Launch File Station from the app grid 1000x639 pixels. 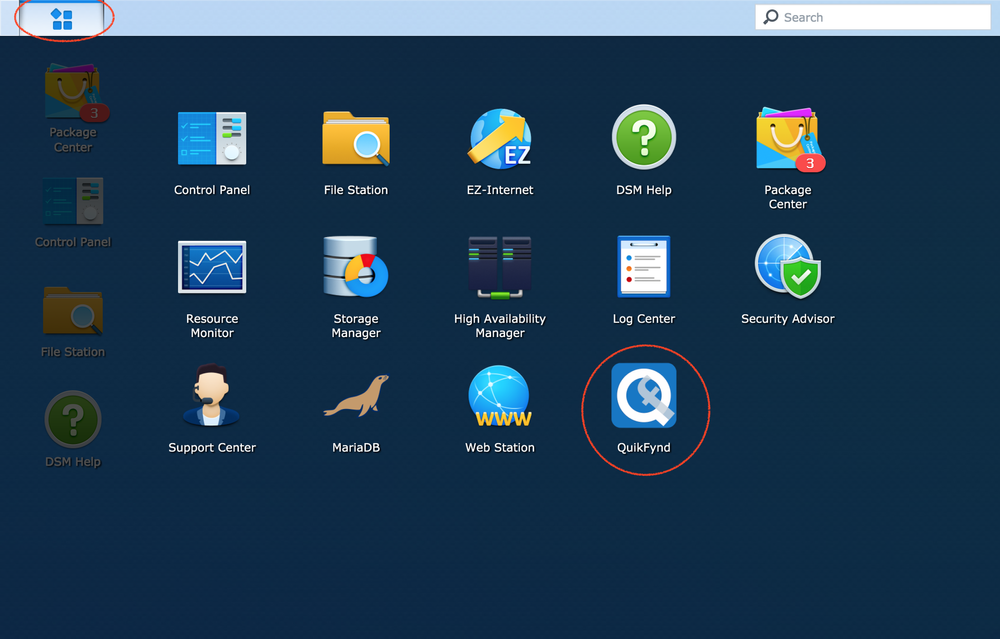click(x=356, y=152)
